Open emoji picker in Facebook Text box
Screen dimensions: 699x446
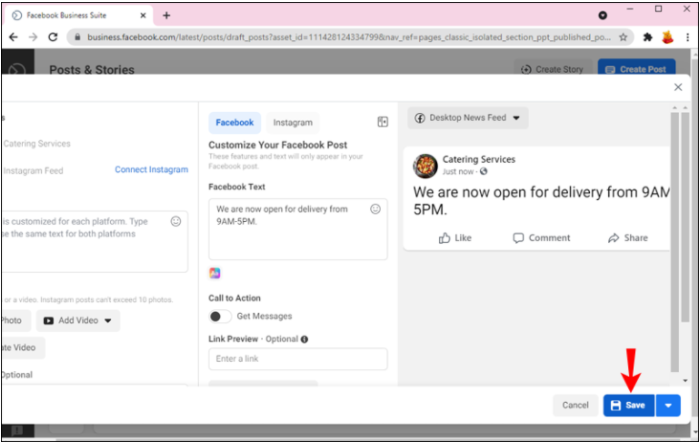coord(375,209)
